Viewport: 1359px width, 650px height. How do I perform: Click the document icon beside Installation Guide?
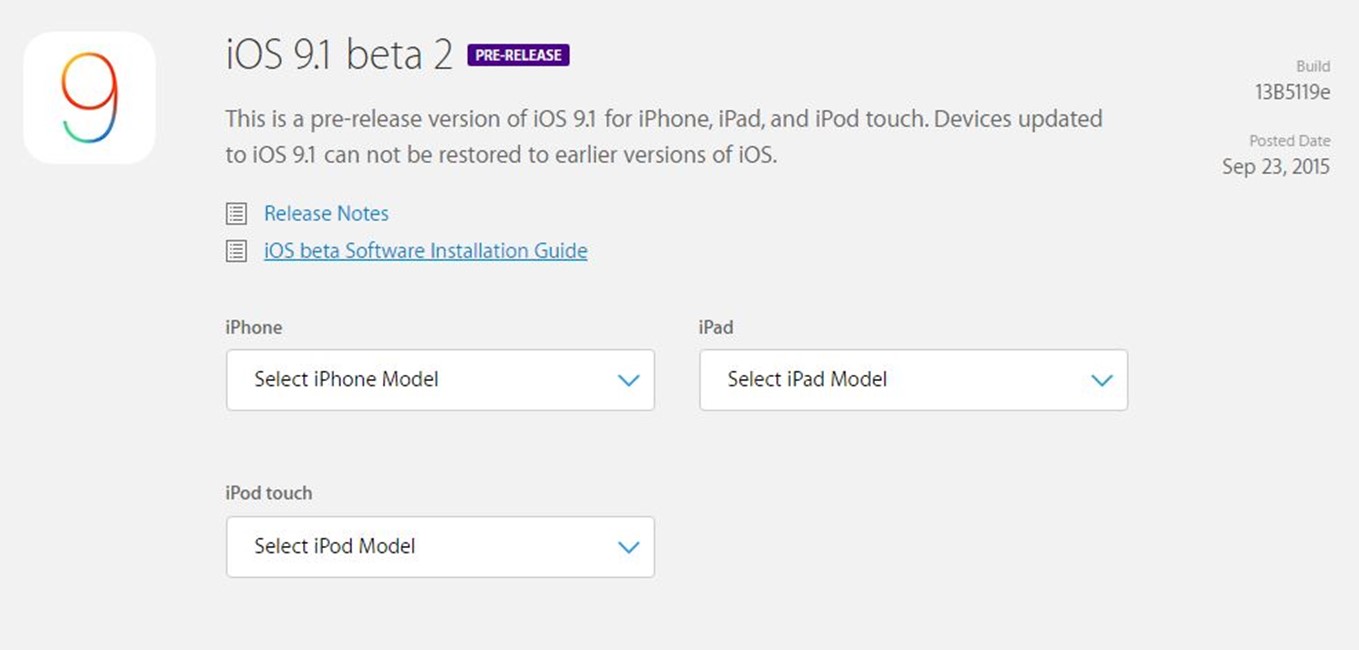click(236, 251)
